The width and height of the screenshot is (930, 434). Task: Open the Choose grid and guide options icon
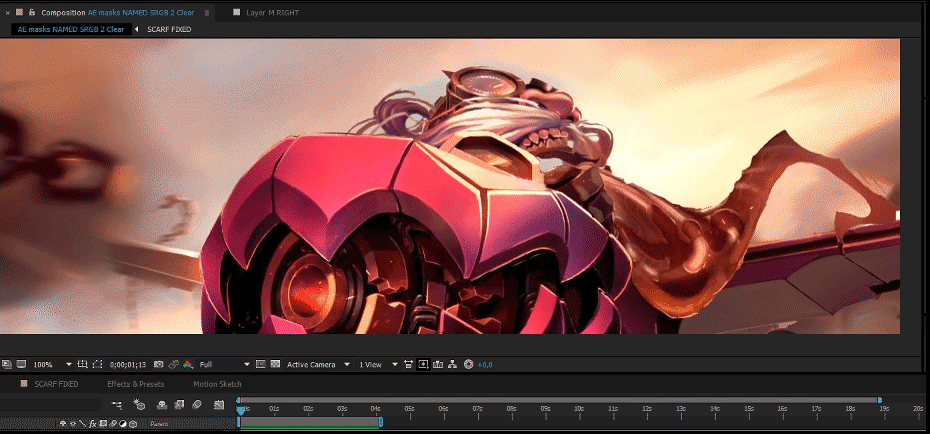pyautogui.click(x=83, y=364)
